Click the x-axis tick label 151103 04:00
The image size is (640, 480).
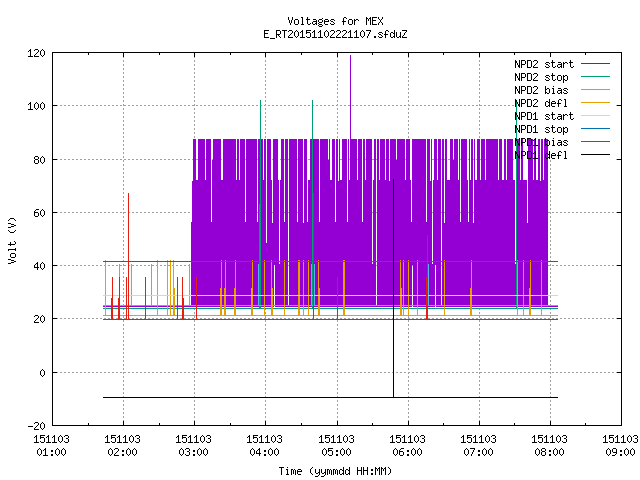click(264, 446)
